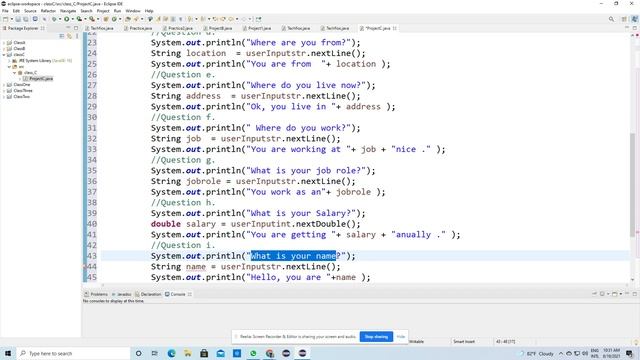Click the New Java Class icon
640x360 pixels.
pos(114,19)
